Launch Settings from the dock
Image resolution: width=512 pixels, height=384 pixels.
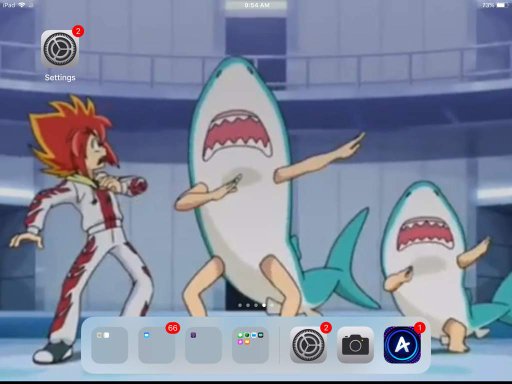[308, 345]
